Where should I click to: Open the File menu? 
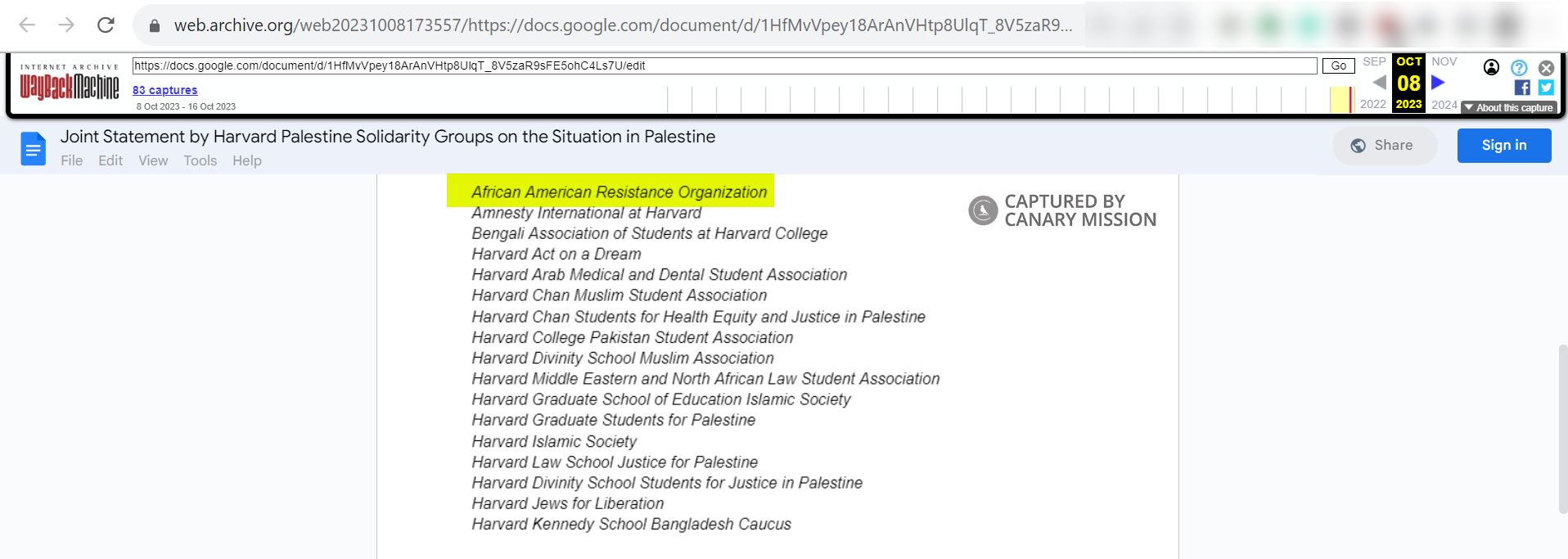coord(71,160)
